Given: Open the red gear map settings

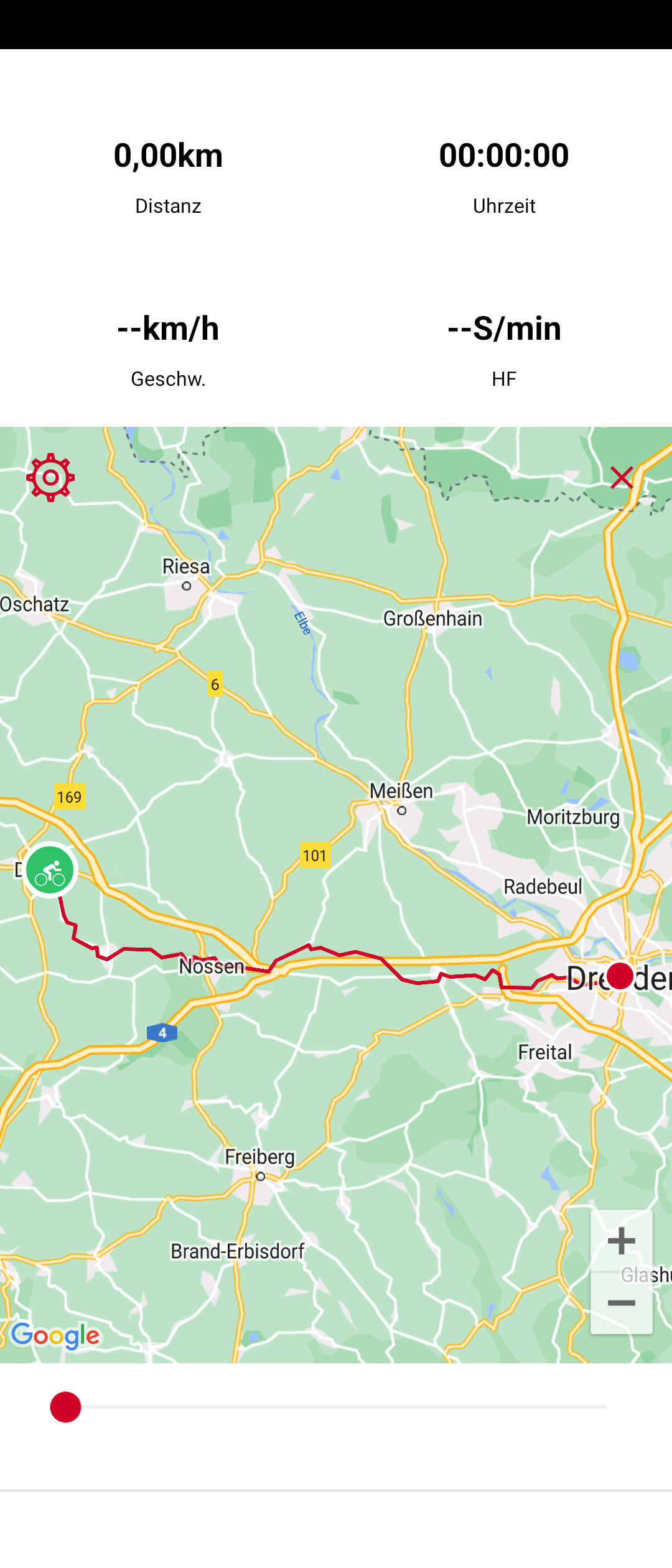Looking at the screenshot, I should (50, 477).
